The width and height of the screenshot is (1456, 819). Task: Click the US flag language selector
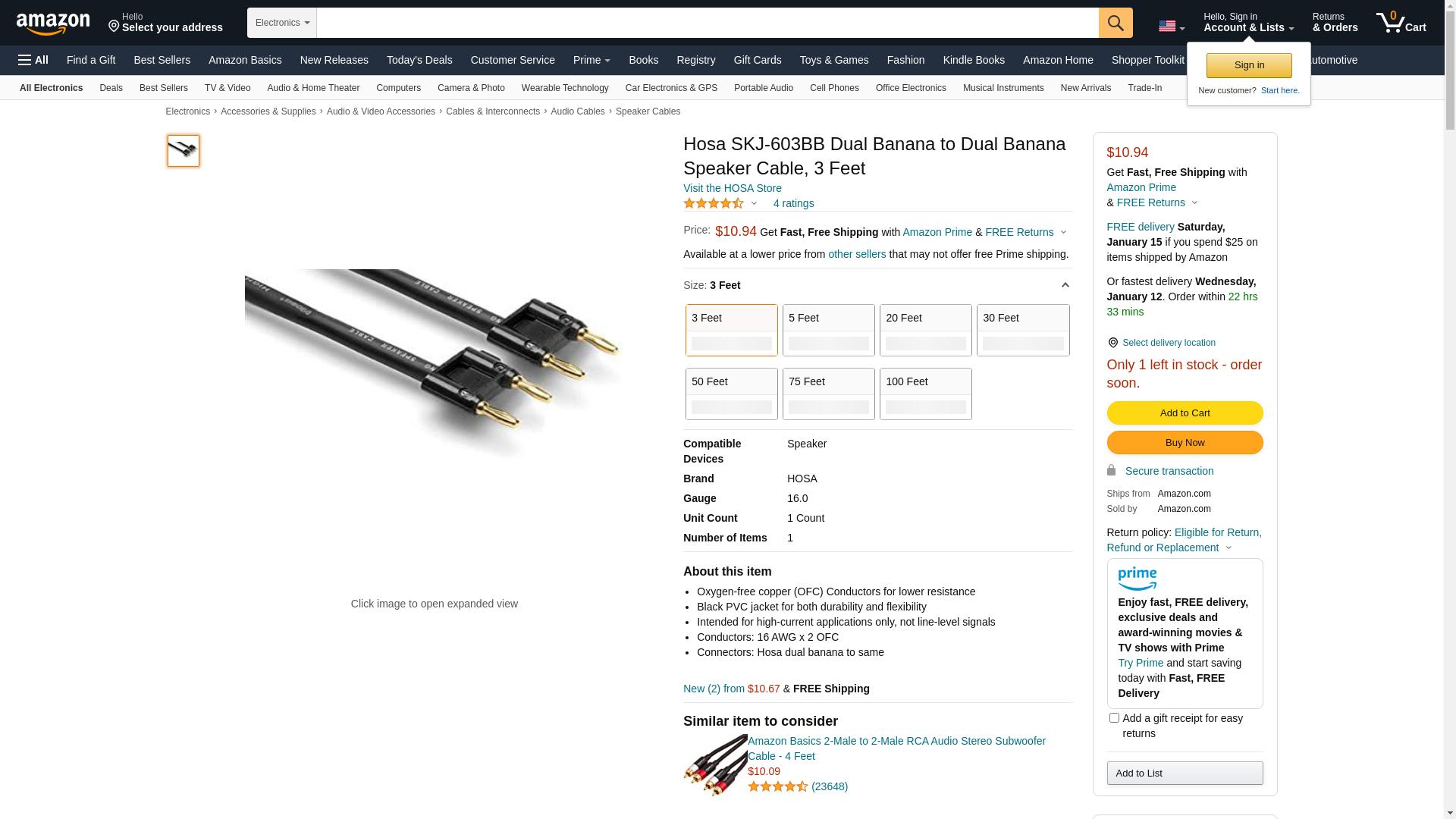point(1171,27)
